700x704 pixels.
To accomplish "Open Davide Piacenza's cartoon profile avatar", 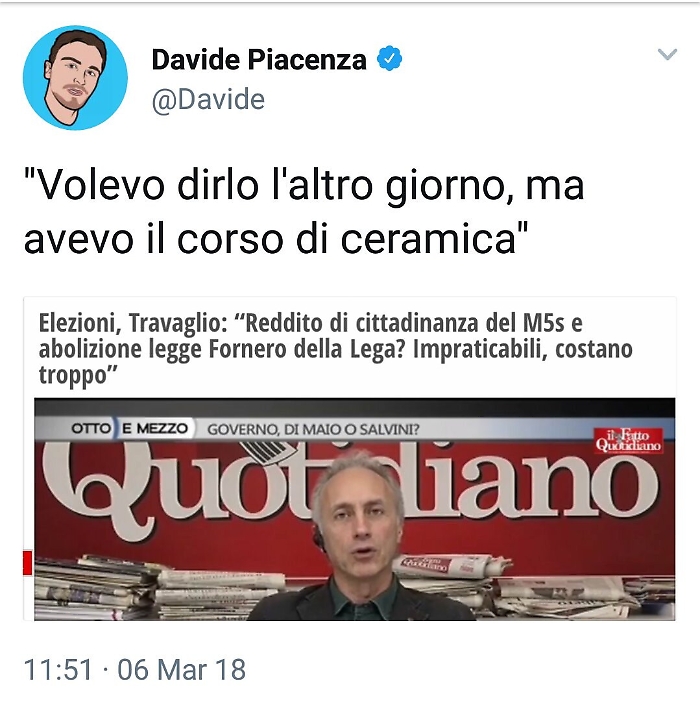I will point(75,77).
